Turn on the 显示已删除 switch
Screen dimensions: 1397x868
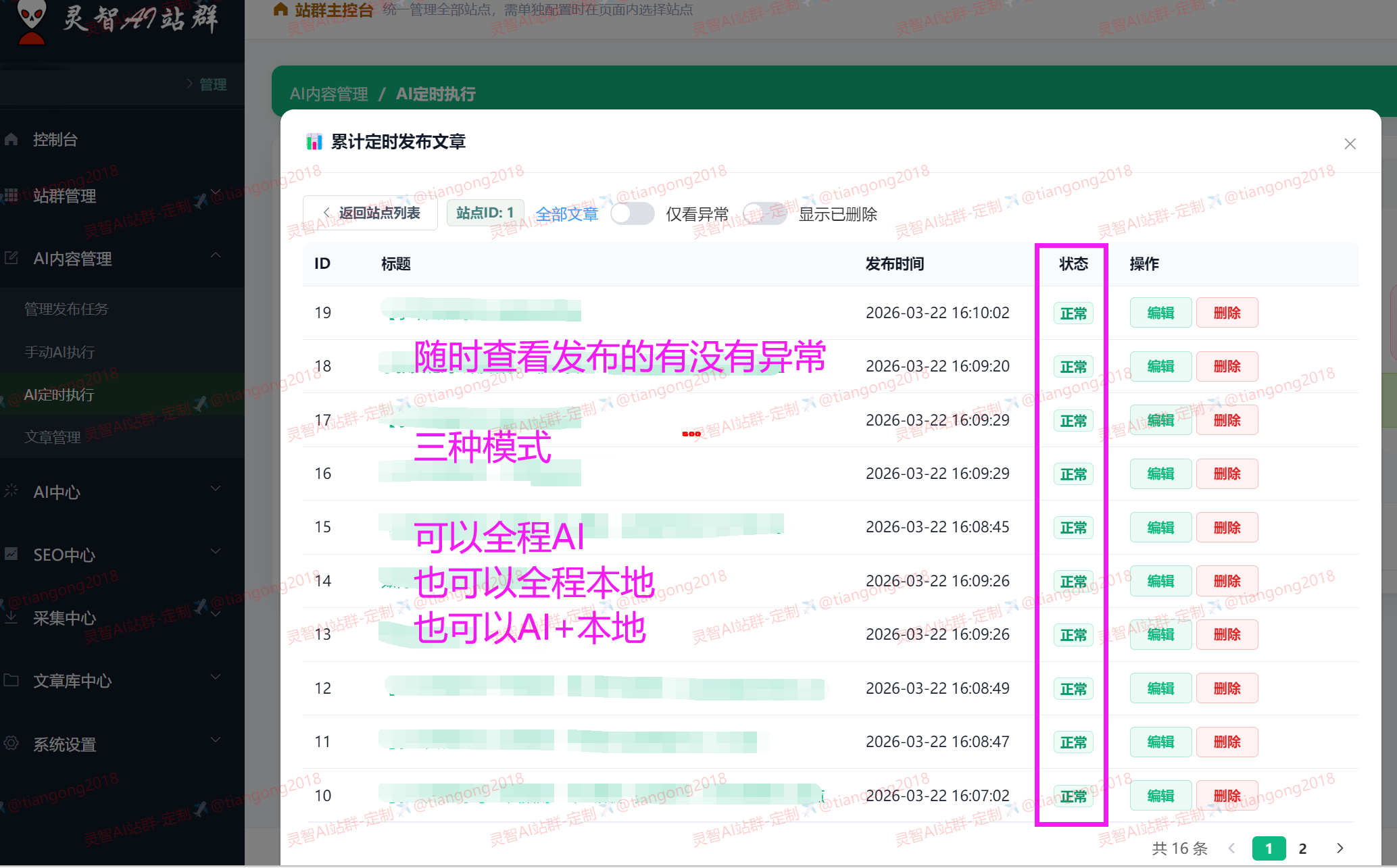(x=764, y=213)
